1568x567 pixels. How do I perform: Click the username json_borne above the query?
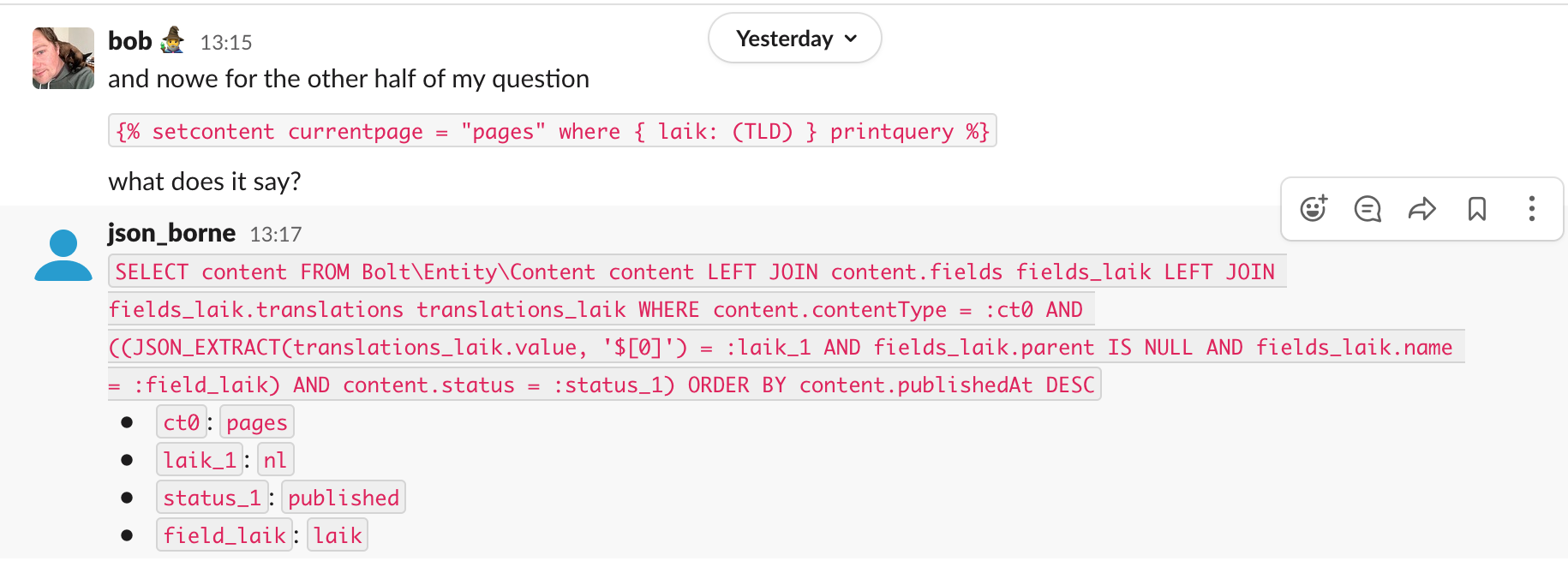(x=171, y=232)
